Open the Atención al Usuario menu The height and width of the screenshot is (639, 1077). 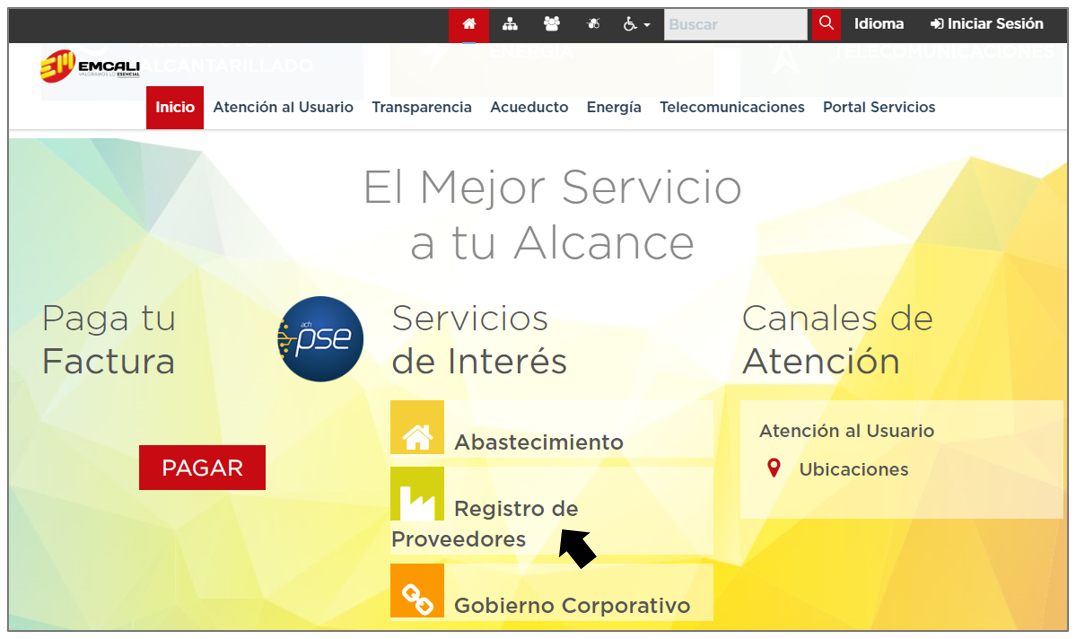click(283, 107)
